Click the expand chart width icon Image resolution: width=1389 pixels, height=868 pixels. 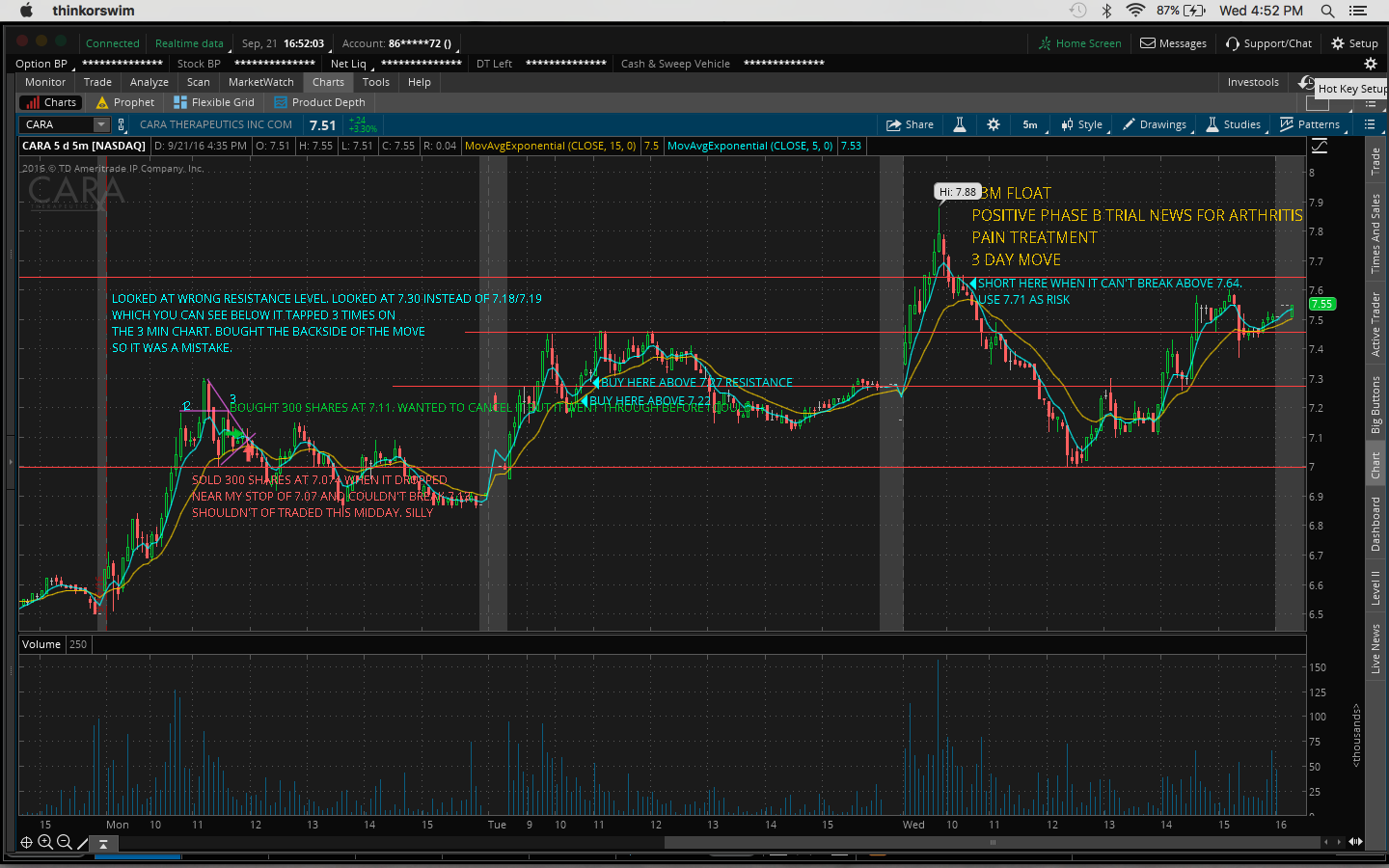click(1356, 842)
